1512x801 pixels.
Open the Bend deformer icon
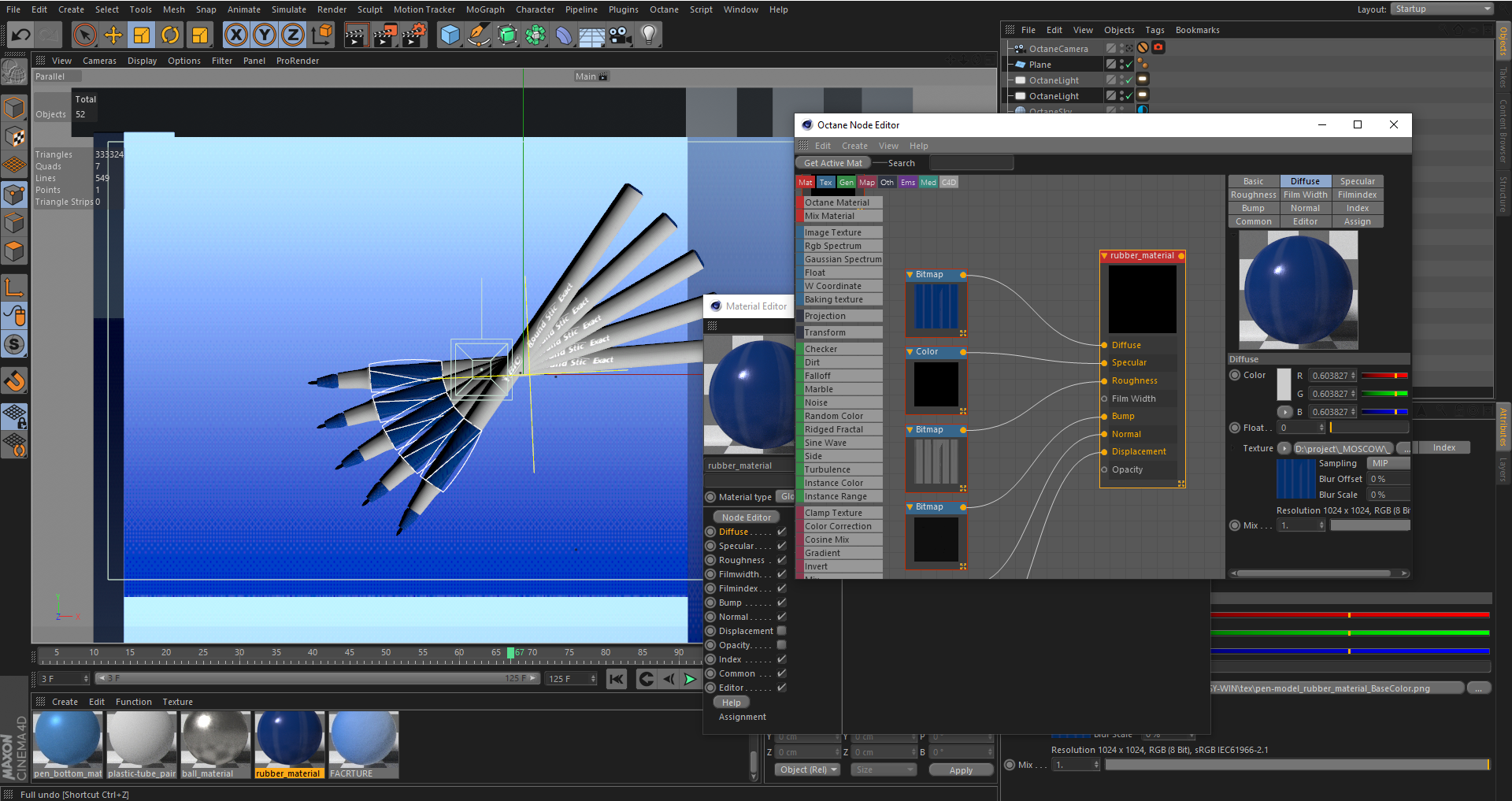point(564,35)
